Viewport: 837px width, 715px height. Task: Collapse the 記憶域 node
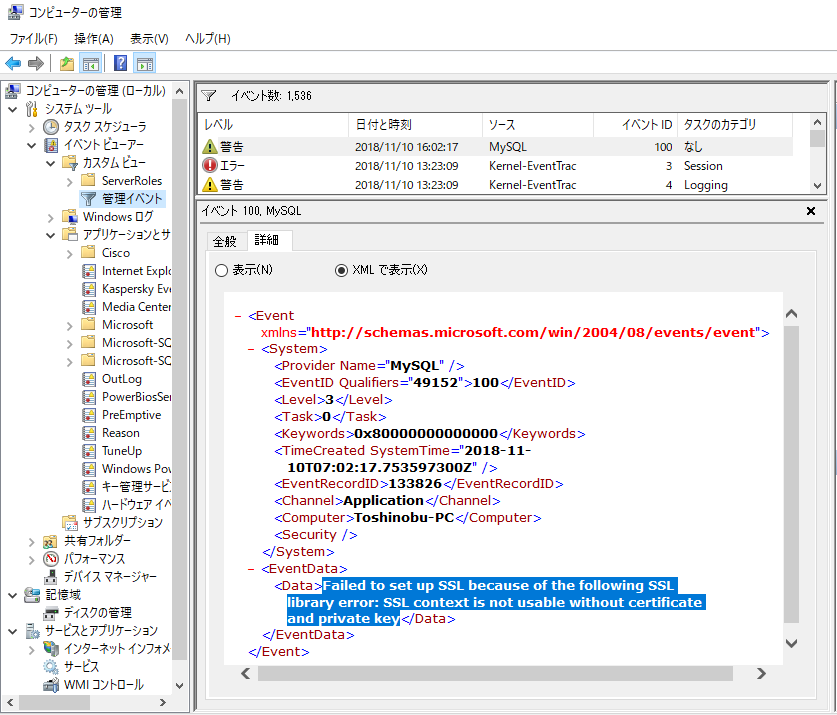point(13,595)
